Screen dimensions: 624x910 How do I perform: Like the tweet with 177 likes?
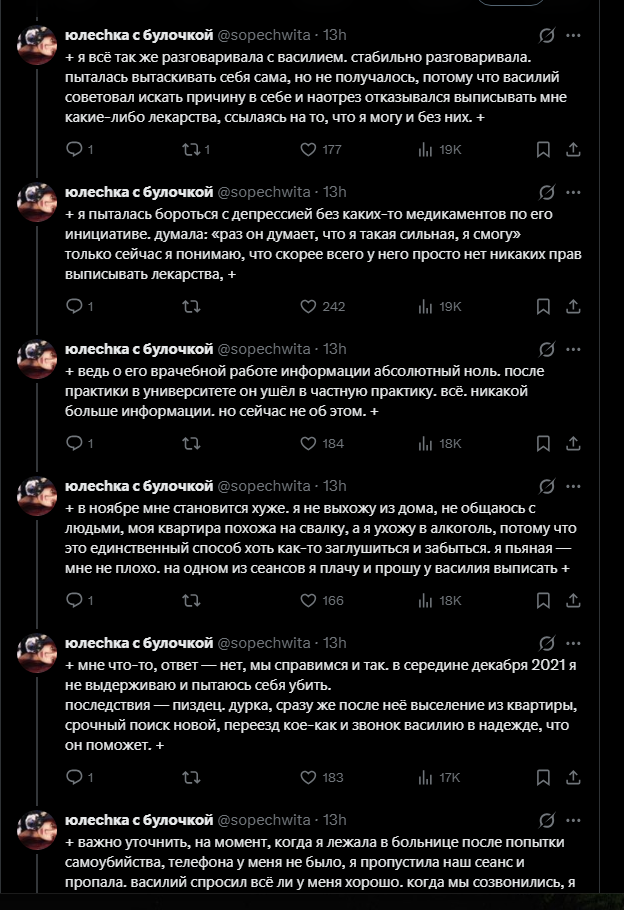pyautogui.click(x=309, y=149)
